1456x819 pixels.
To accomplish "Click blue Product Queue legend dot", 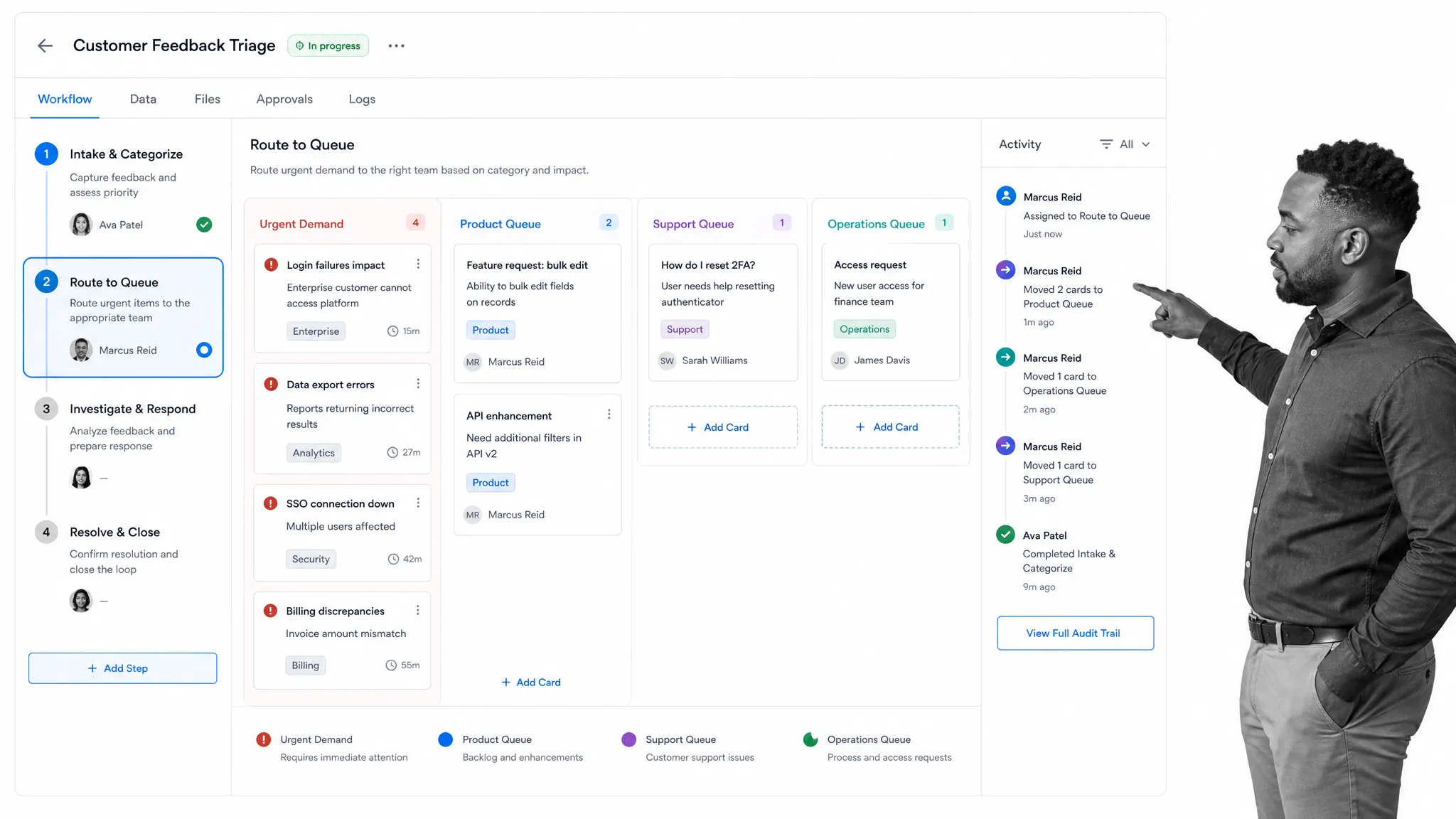I will pyautogui.click(x=446, y=739).
